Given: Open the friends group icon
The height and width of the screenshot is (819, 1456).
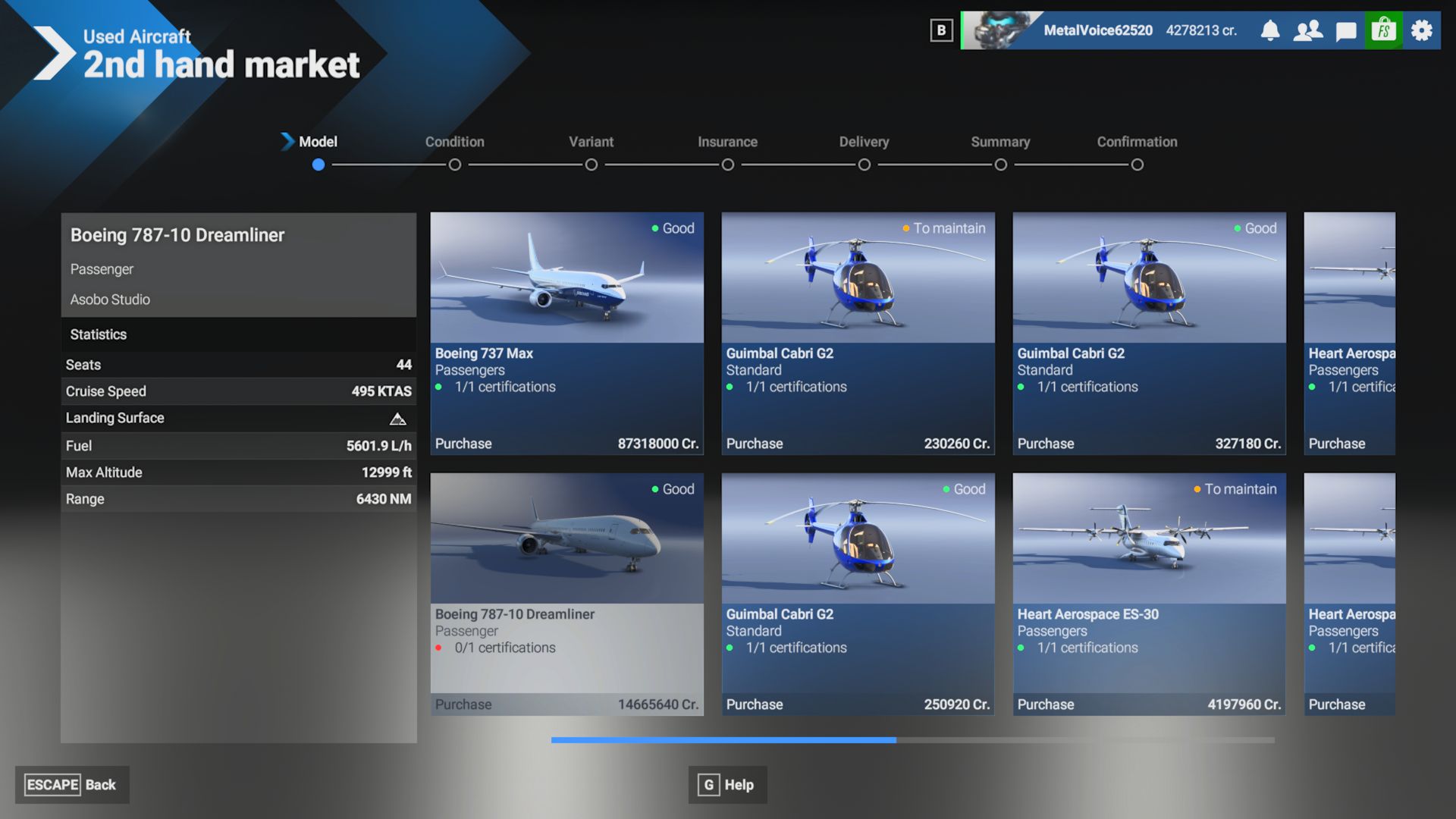Looking at the screenshot, I should [x=1308, y=30].
